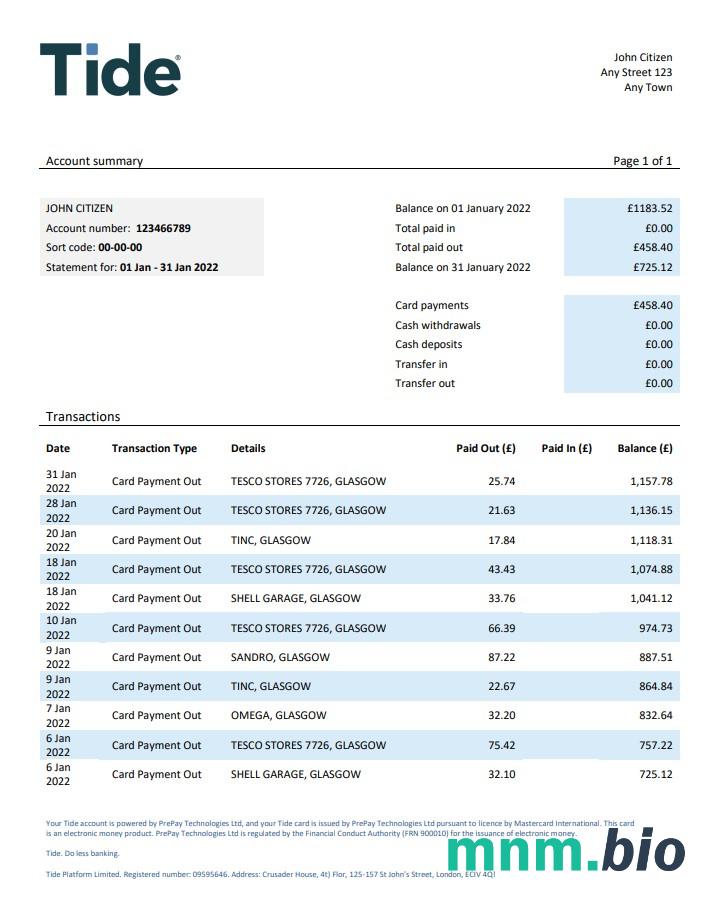
Task: Select the statement period 01 Jan - 31 Jan 2022
Action: (x=169, y=267)
